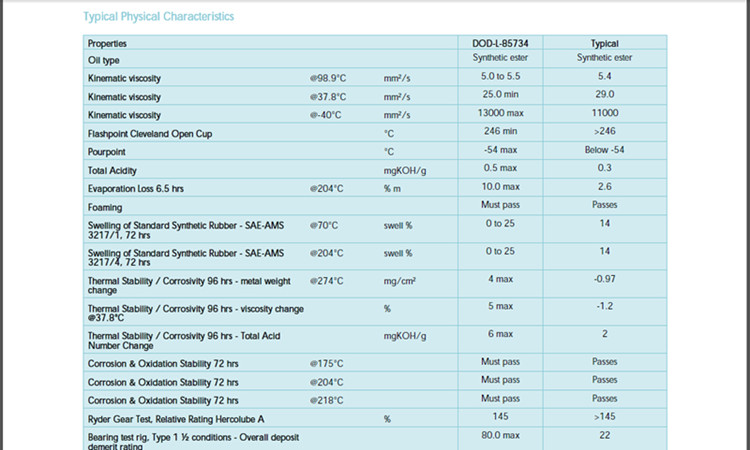Viewport: 750px width, 450px height.
Task: Select 'Total Acid Number Change' label
Action: tap(184, 341)
